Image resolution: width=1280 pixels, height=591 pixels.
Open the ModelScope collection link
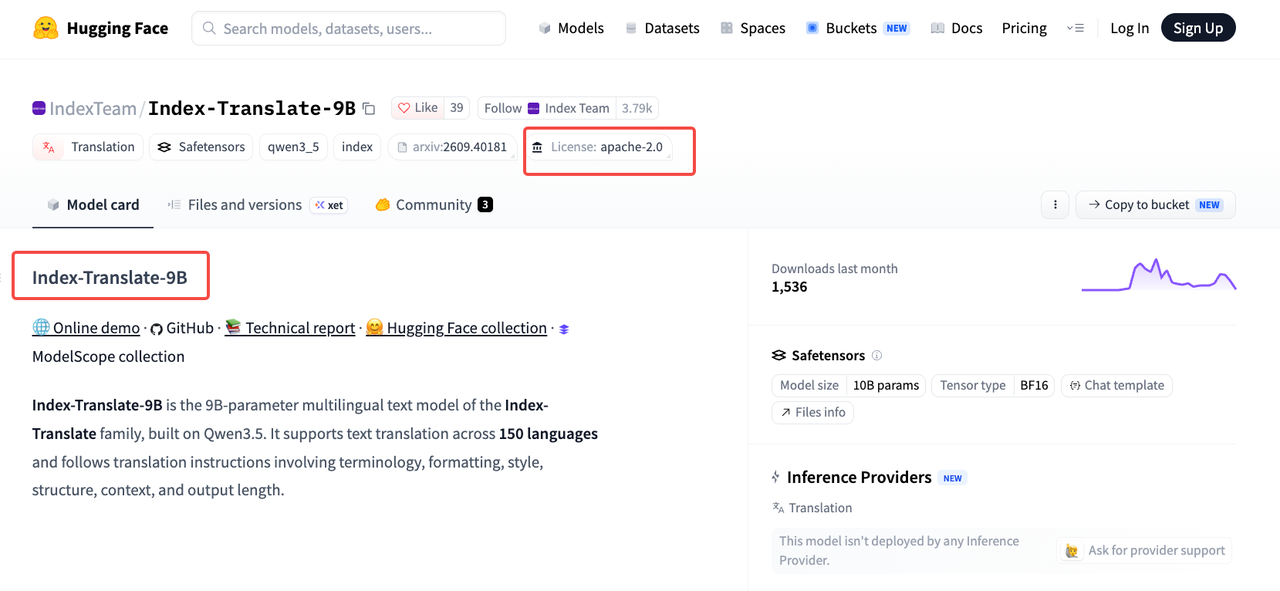coord(108,356)
